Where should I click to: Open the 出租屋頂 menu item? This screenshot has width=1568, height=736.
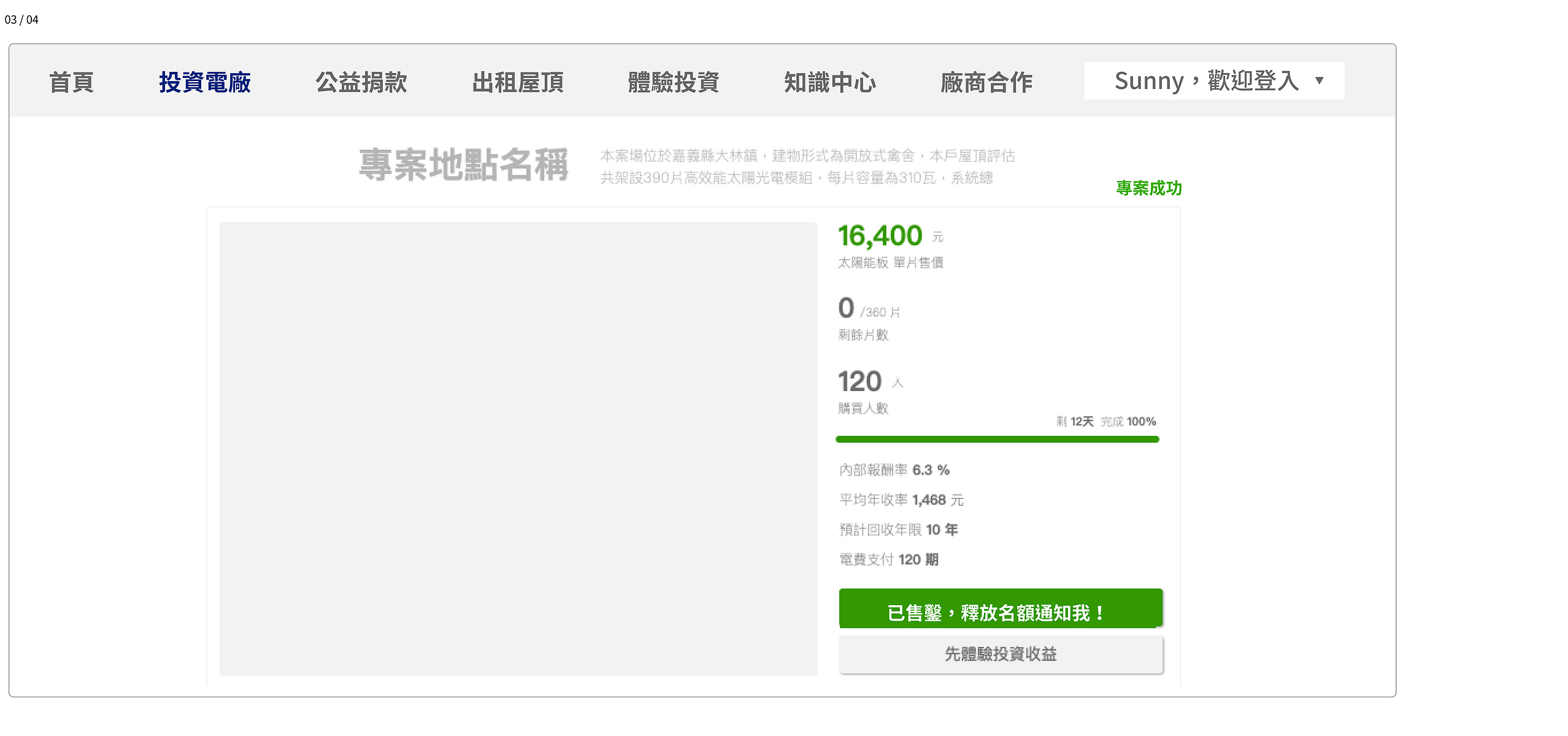[x=518, y=82]
